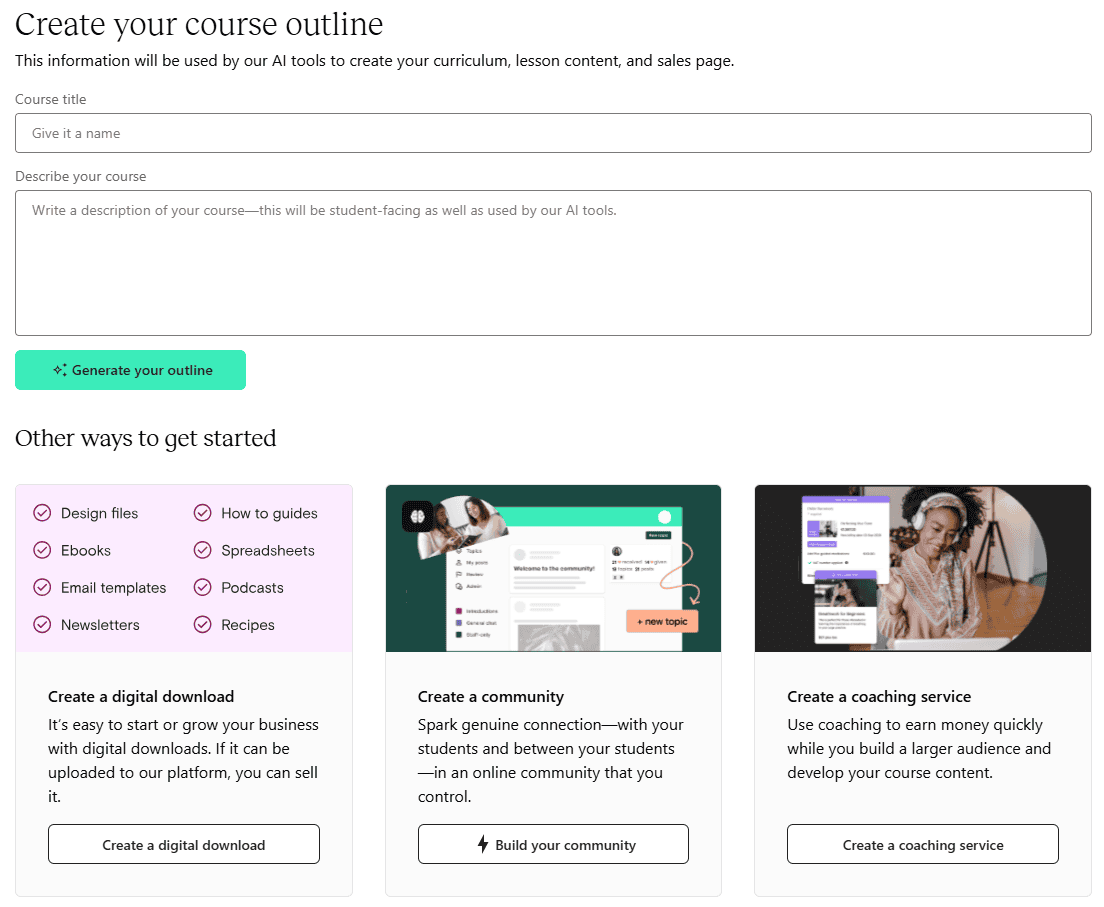Screen dimensions: 1104x907
Task: Click checkmark icon beside Design files
Action: coord(42,513)
